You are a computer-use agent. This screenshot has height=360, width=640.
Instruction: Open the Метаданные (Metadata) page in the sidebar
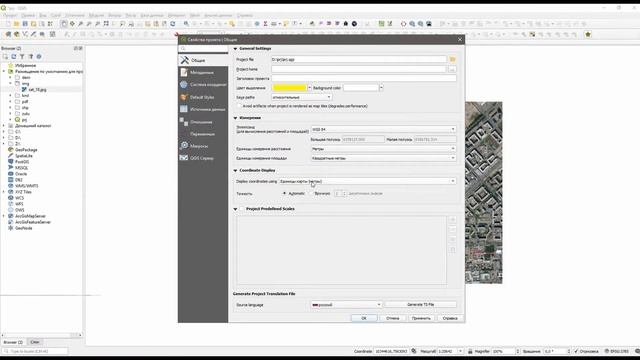click(x=203, y=73)
